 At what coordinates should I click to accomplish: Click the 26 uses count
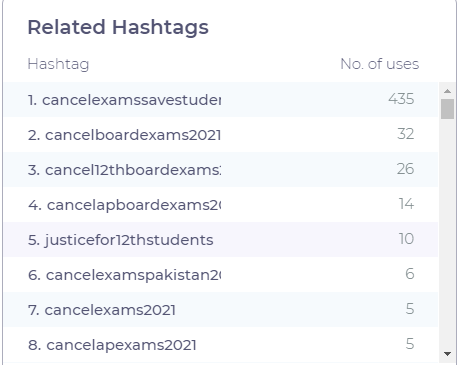tap(405, 169)
